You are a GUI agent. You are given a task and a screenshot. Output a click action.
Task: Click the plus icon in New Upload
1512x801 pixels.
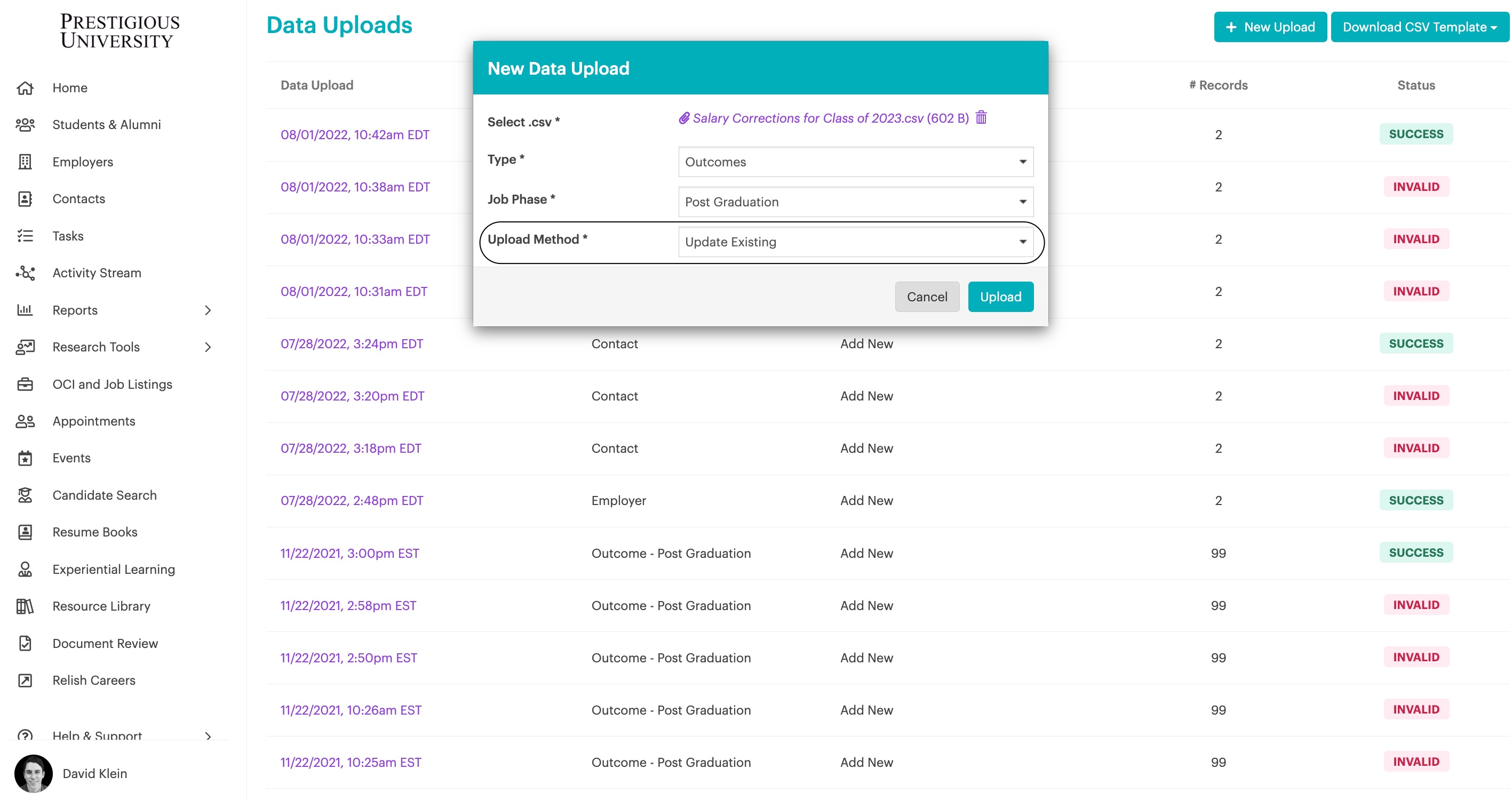[x=1231, y=27]
